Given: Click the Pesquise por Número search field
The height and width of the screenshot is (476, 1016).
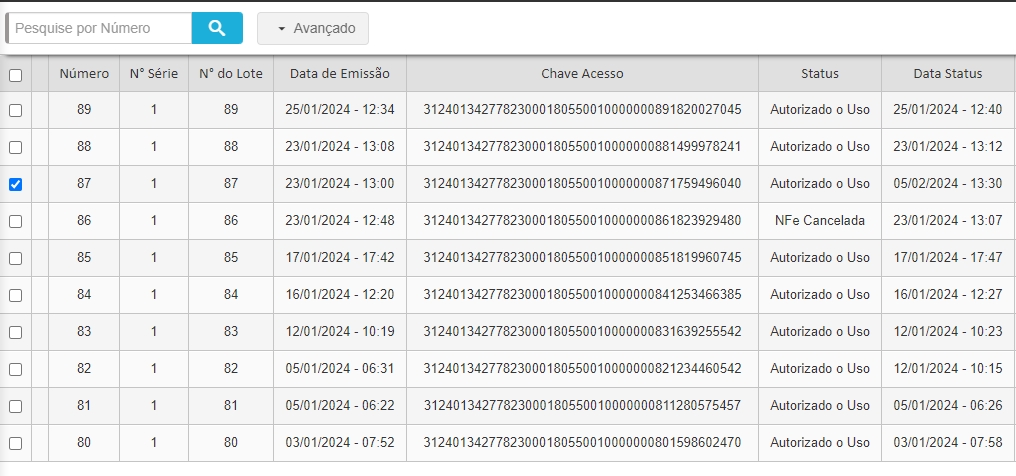Looking at the screenshot, I should point(100,28).
